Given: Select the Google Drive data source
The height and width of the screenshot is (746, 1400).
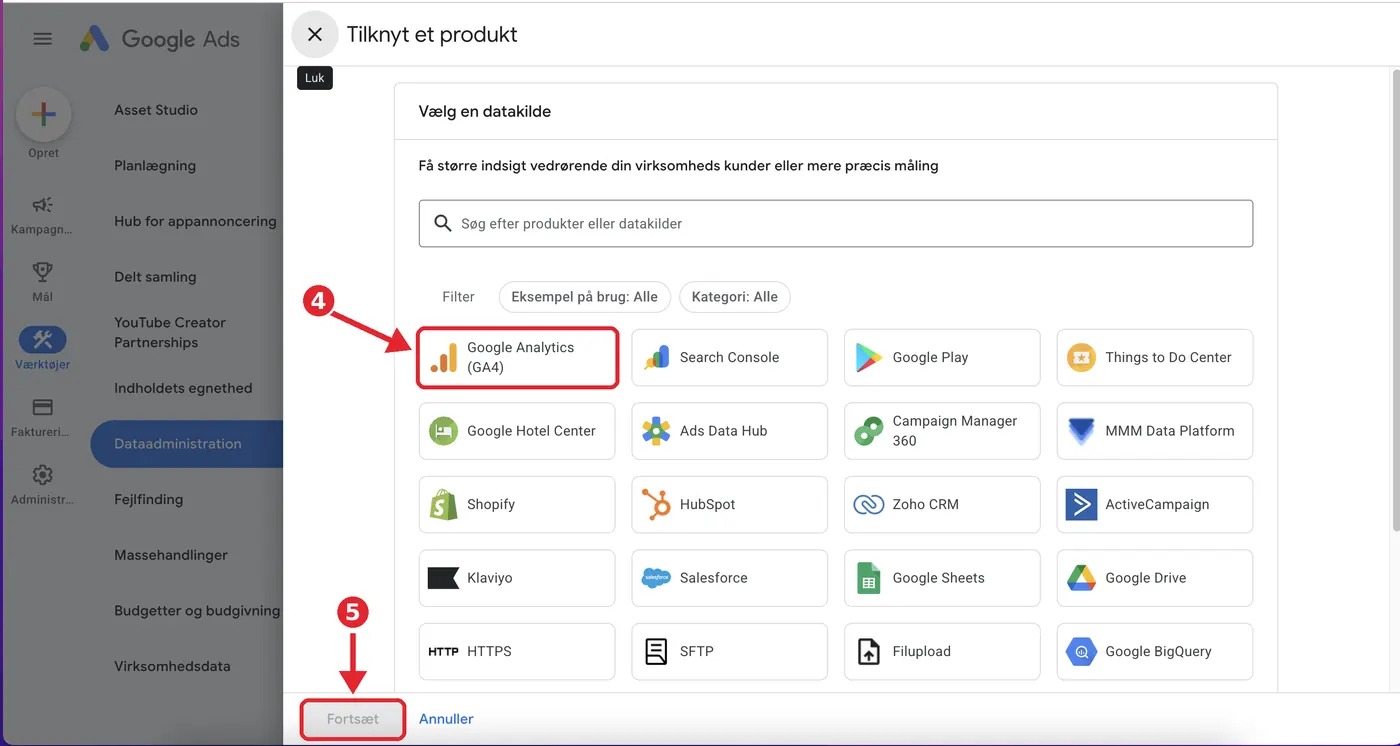Looking at the screenshot, I should pos(1155,578).
